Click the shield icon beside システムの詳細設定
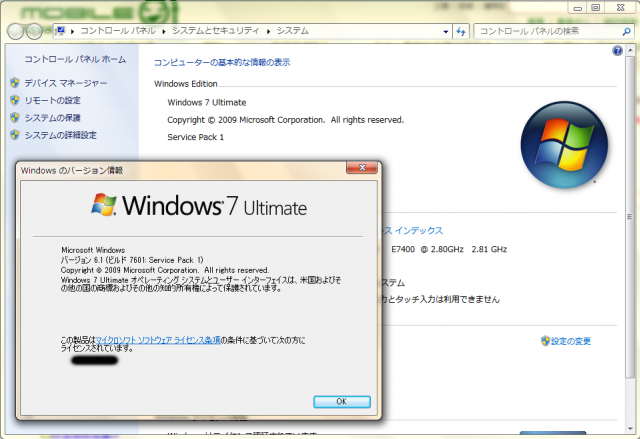The image size is (640, 439). tap(15, 135)
